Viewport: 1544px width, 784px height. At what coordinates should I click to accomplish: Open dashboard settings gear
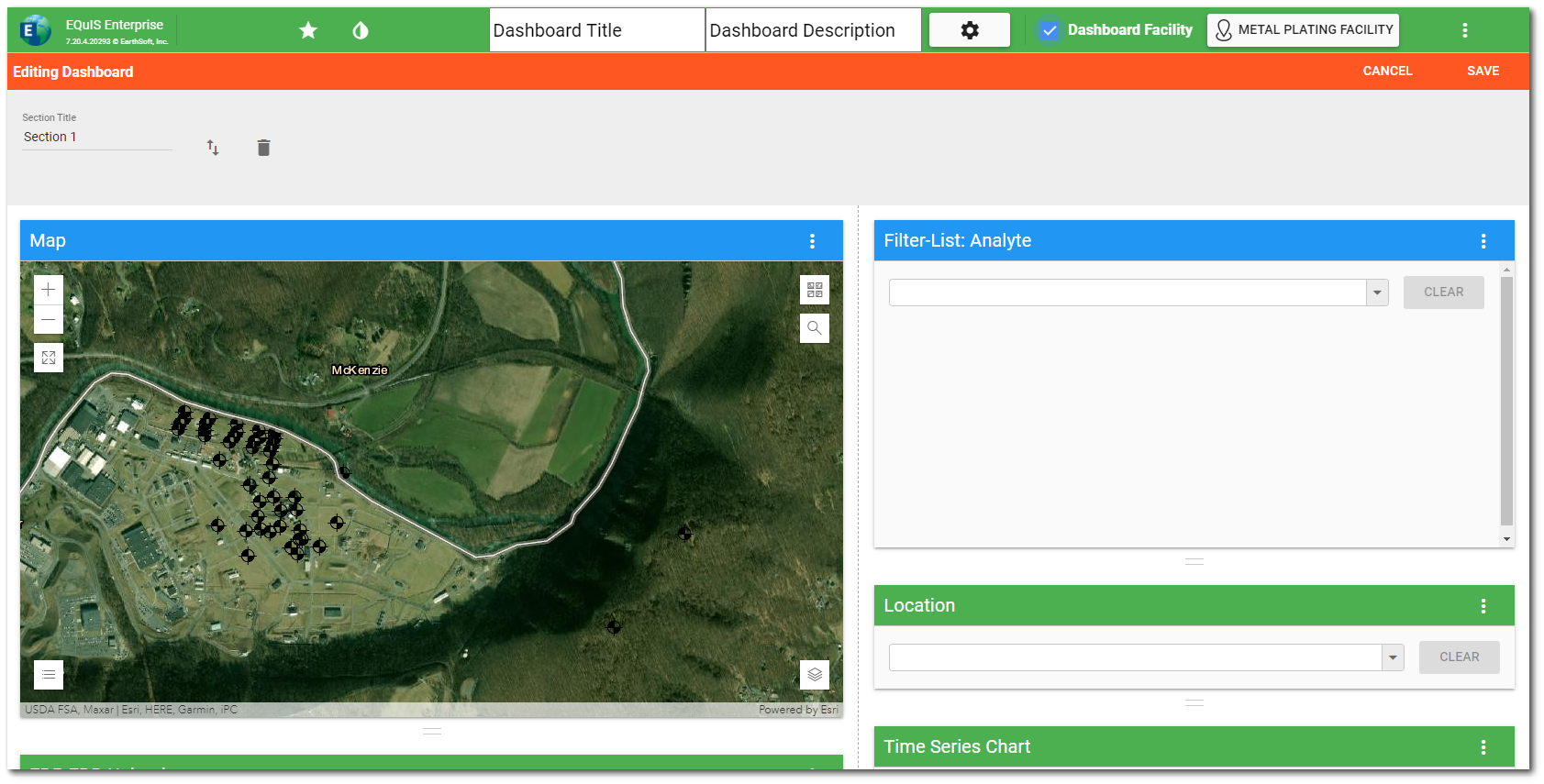pos(969,30)
